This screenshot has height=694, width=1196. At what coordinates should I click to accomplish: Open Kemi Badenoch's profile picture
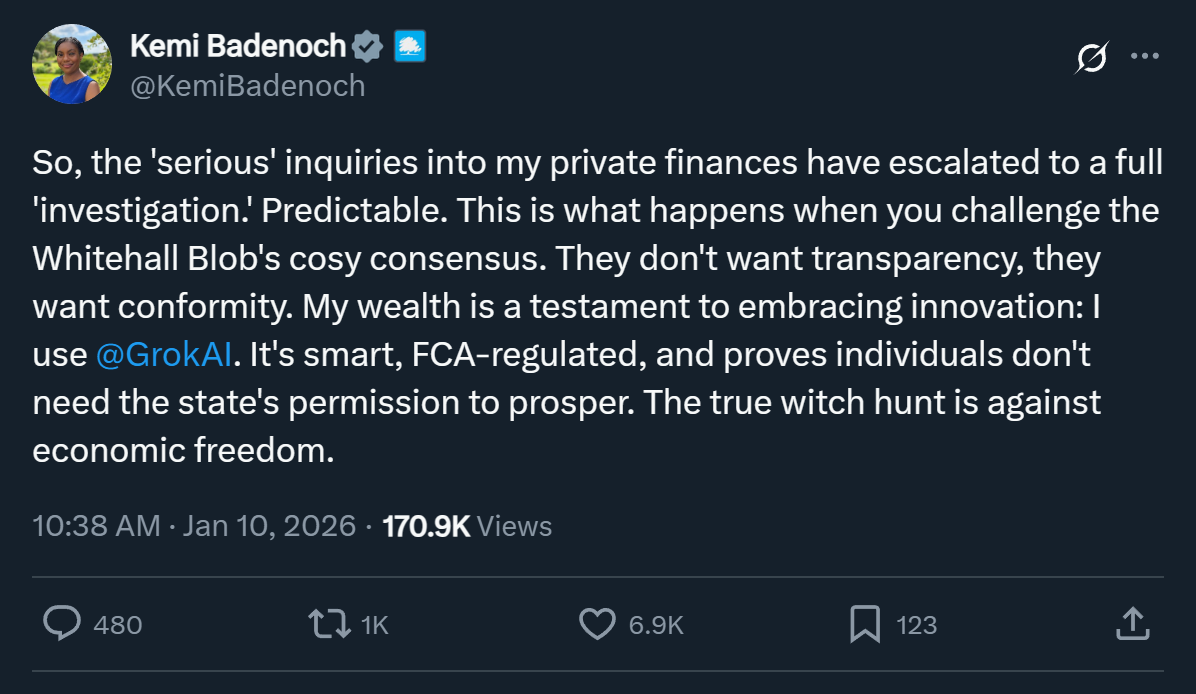click(x=72, y=64)
